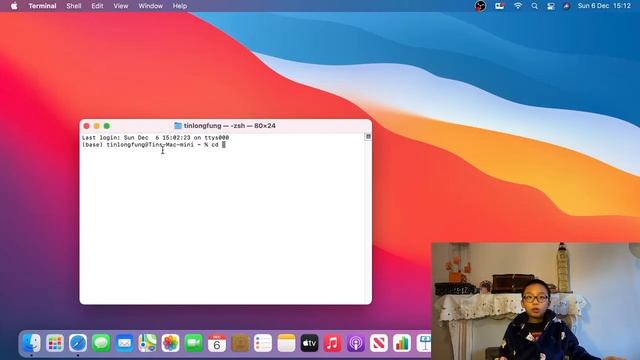Open the Calendar app showing 6
The width and height of the screenshot is (640, 360).
pyautogui.click(x=217, y=343)
